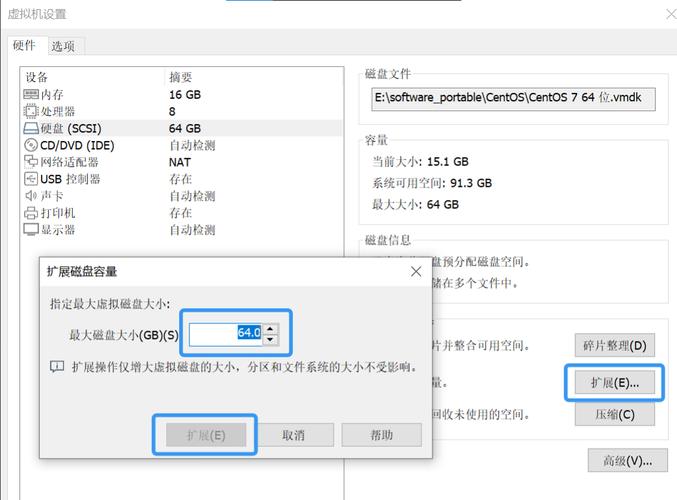Image resolution: width=677 pixels, height=500 pixels.
Task: Click the 设备 column header
Action: click(x=37, y=77)
